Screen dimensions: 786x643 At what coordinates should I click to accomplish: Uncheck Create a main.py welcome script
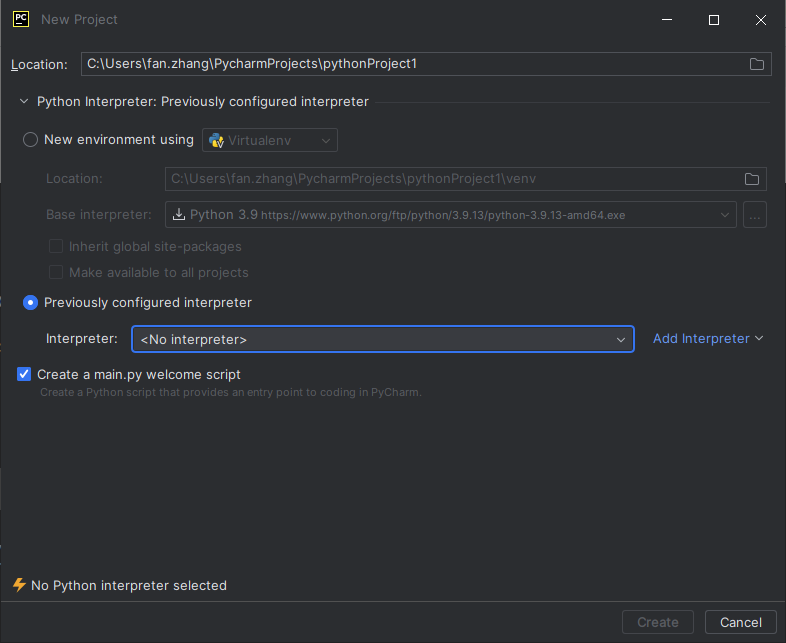tap(24, 374)
